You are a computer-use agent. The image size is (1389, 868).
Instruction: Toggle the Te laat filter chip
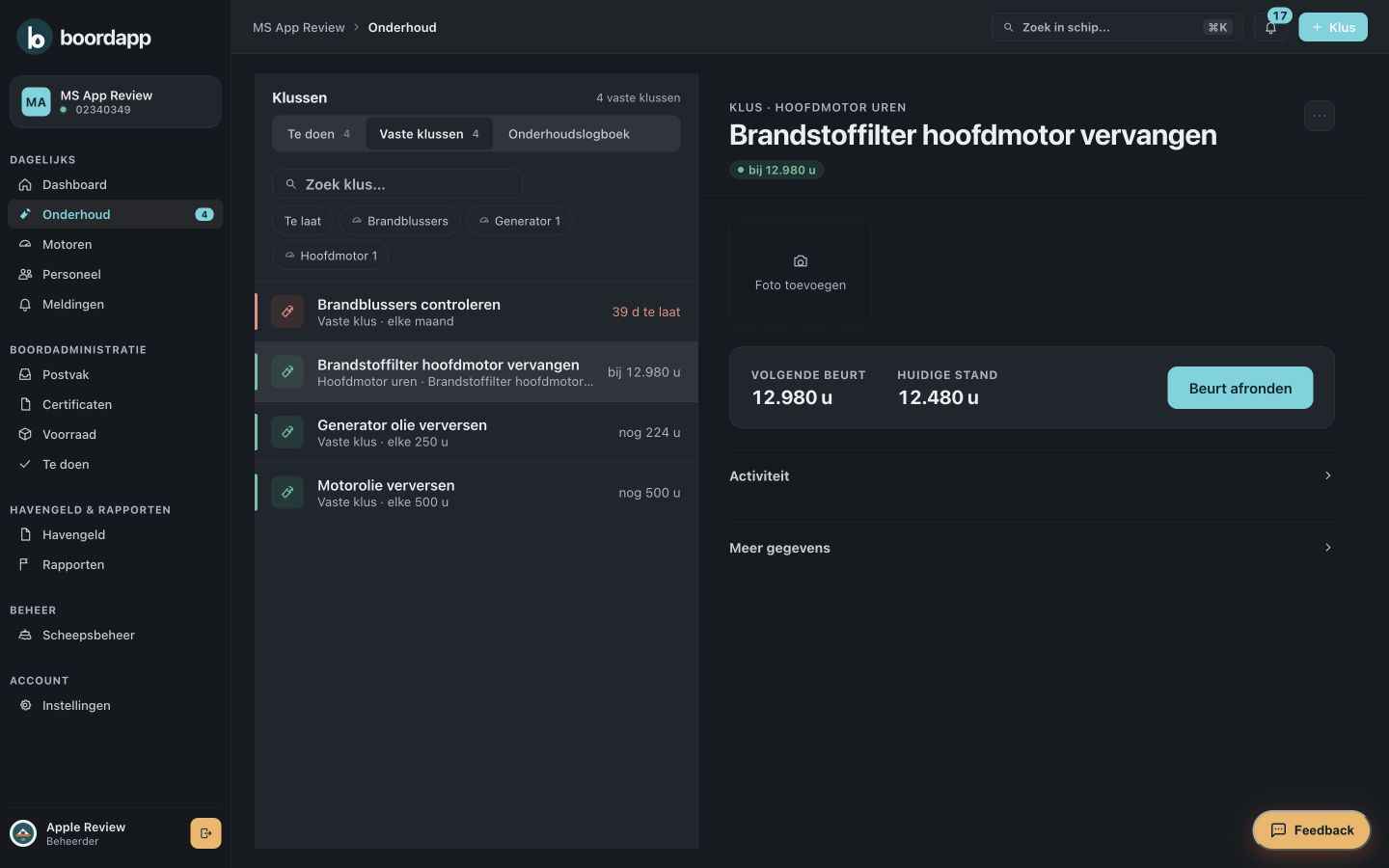pyautogui.click(x=303, y=221)
